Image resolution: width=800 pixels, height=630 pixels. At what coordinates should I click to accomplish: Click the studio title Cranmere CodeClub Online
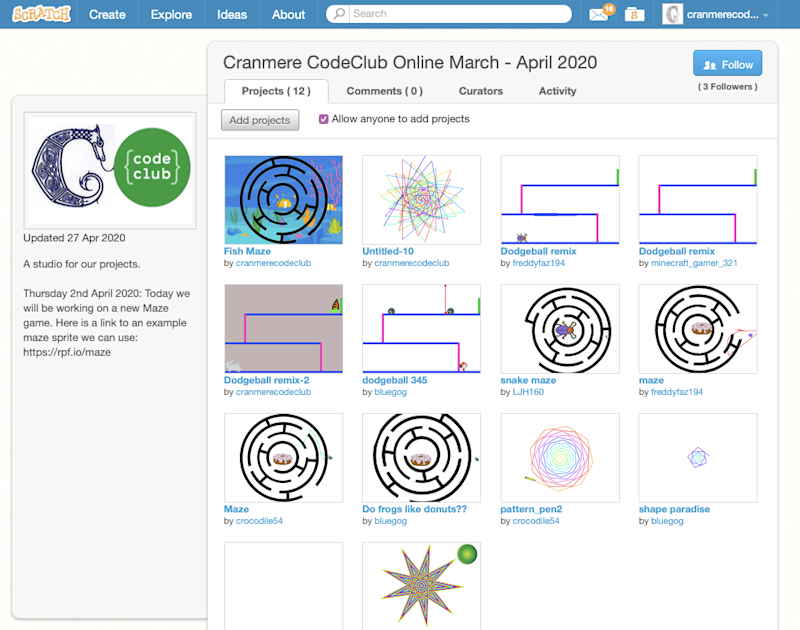pyautogui.click(x=410, y=62)
